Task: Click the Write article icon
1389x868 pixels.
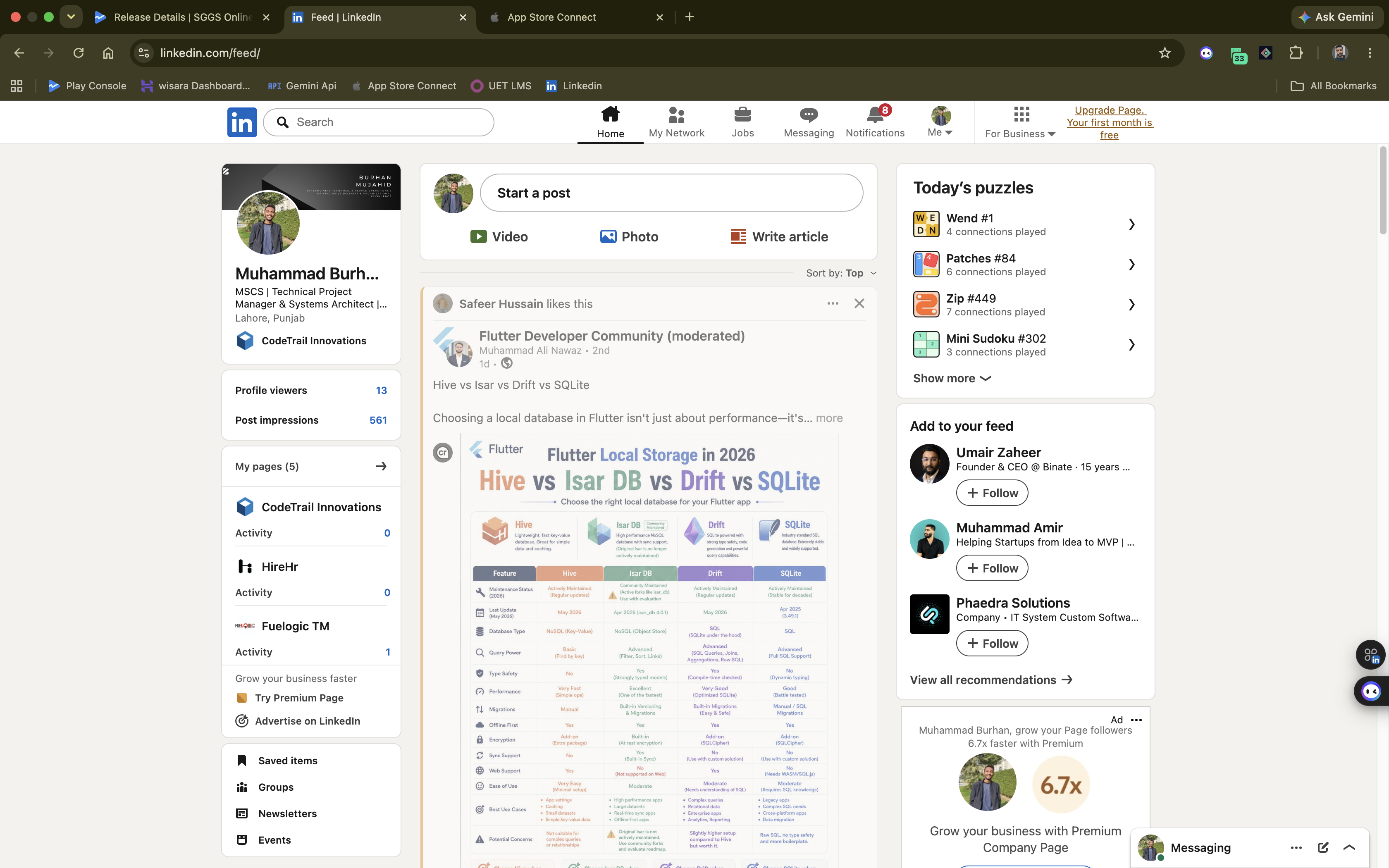Action: click(x=738, y=236)
